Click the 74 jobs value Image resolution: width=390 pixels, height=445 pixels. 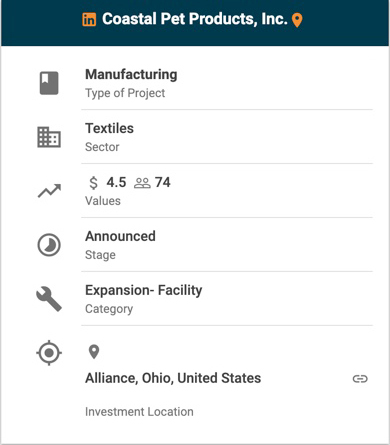(163, 183)
